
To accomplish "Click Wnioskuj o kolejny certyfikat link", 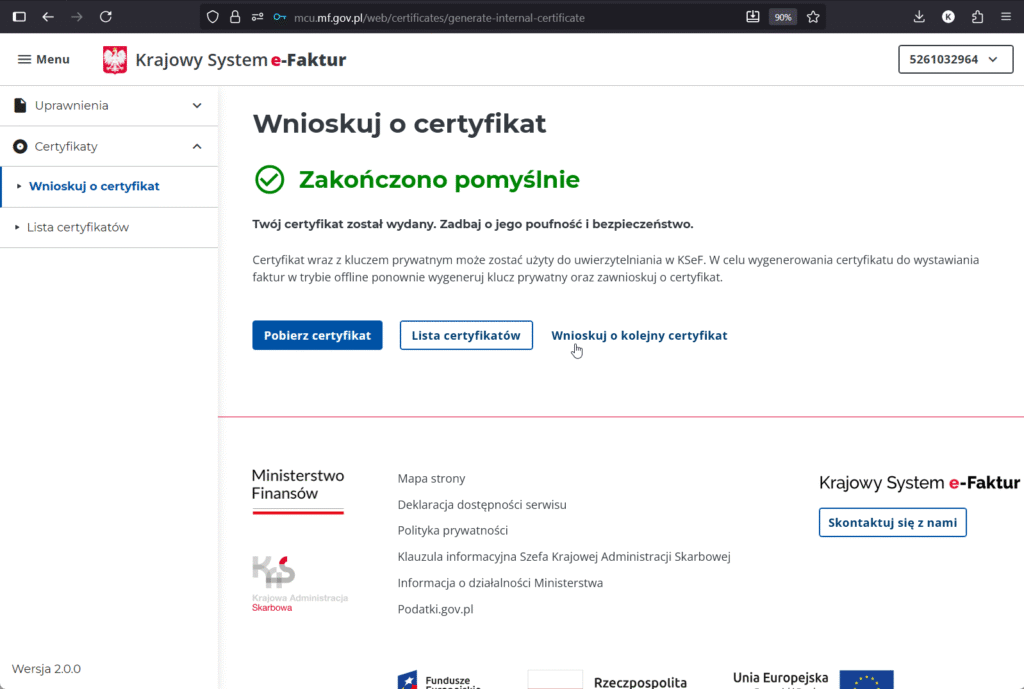I will 639,336.
